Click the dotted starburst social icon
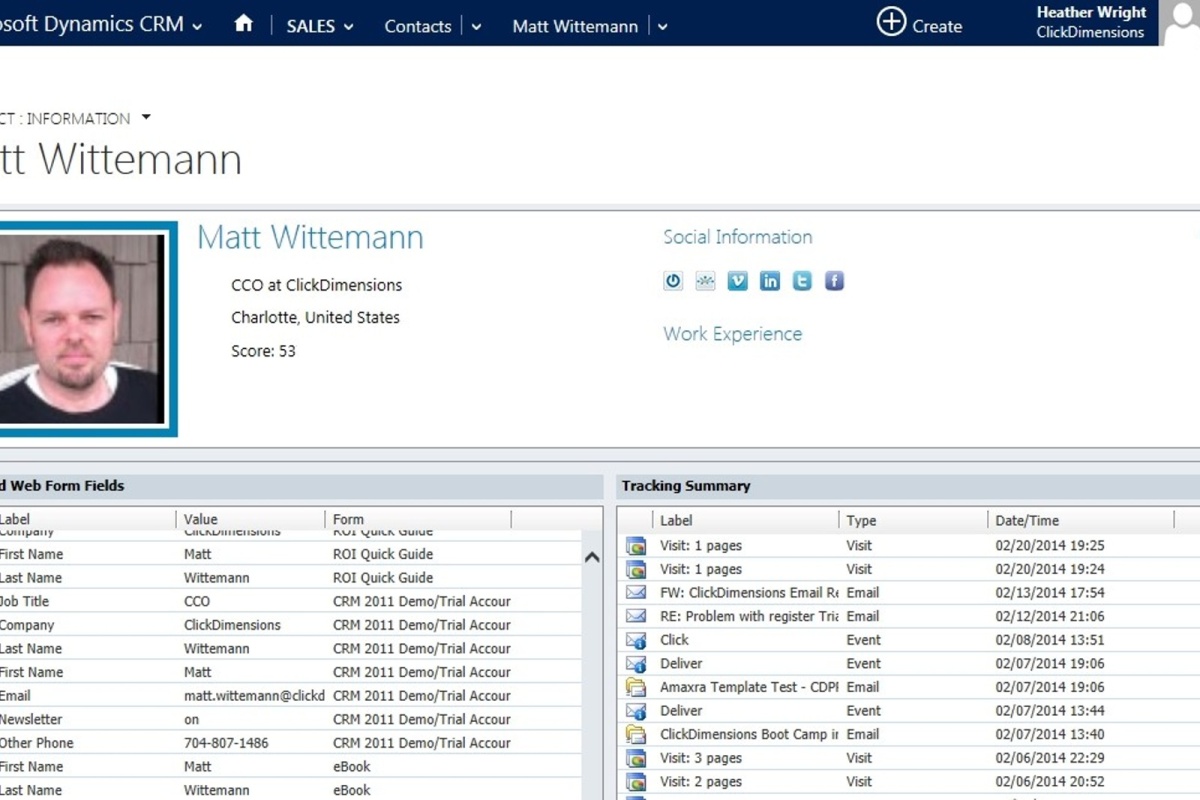This screenshot has height=800, width=1200. point(705,281)
